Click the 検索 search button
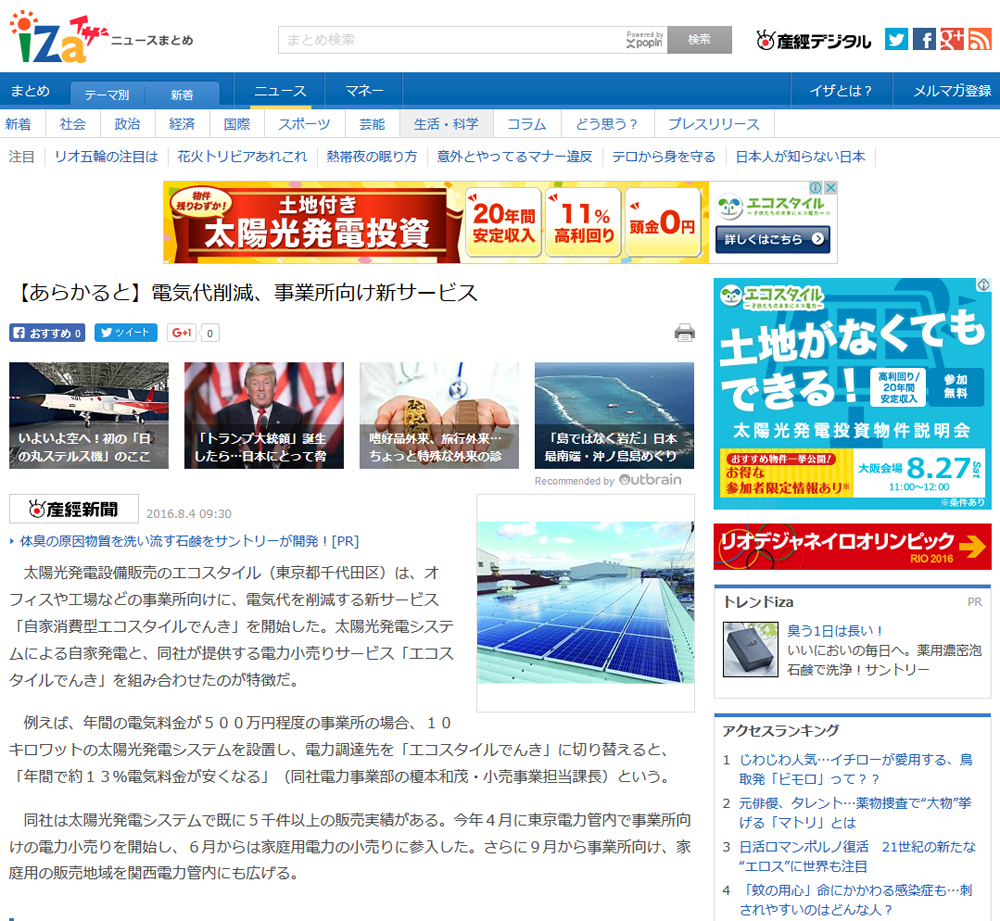The height and width of the screenshot is (921, 1000). pos(699,40)
